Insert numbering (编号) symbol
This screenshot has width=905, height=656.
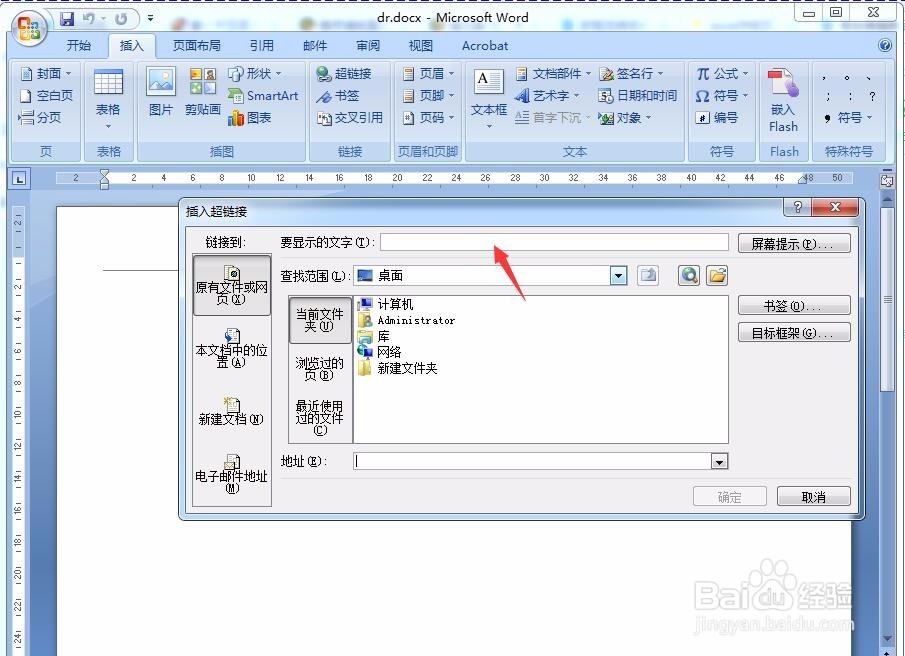pyautogui.click(x=717, y=117)
